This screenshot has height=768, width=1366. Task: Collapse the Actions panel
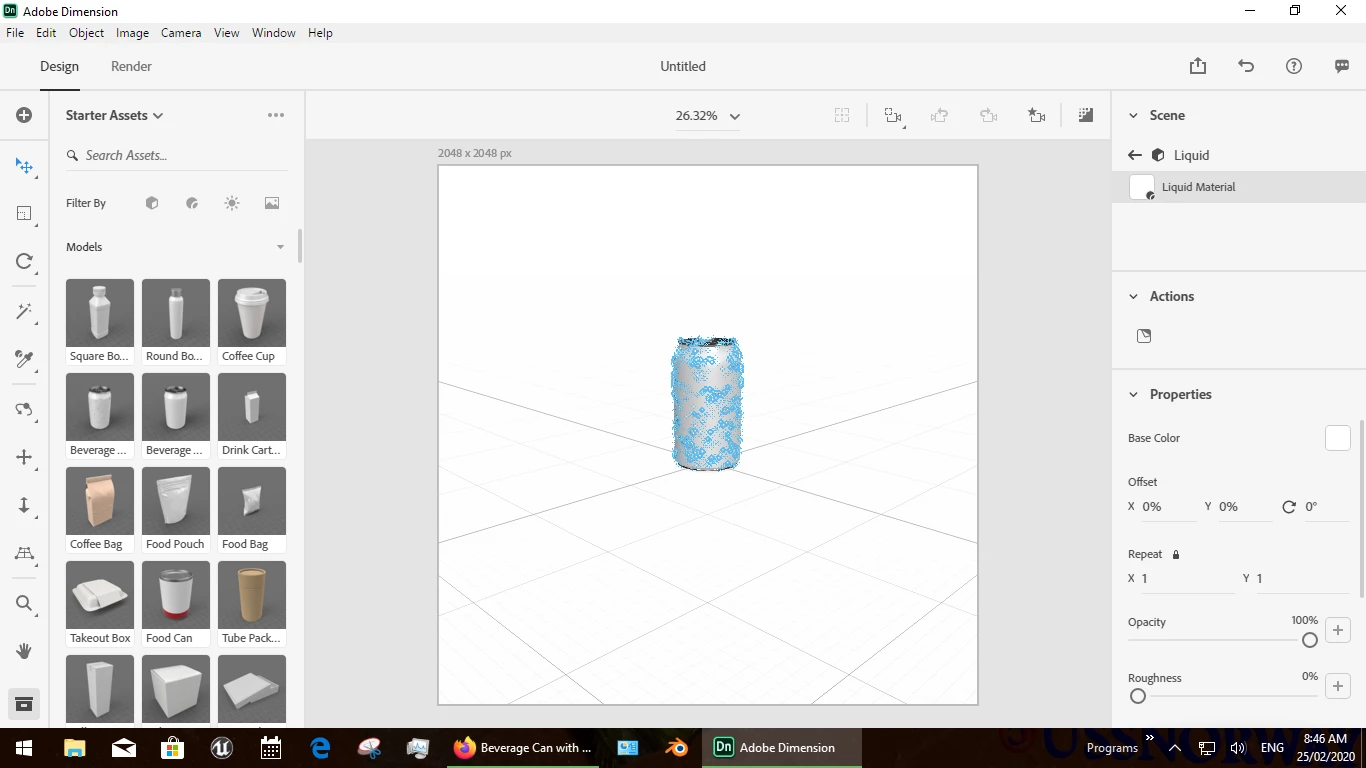pos(1133,296)
